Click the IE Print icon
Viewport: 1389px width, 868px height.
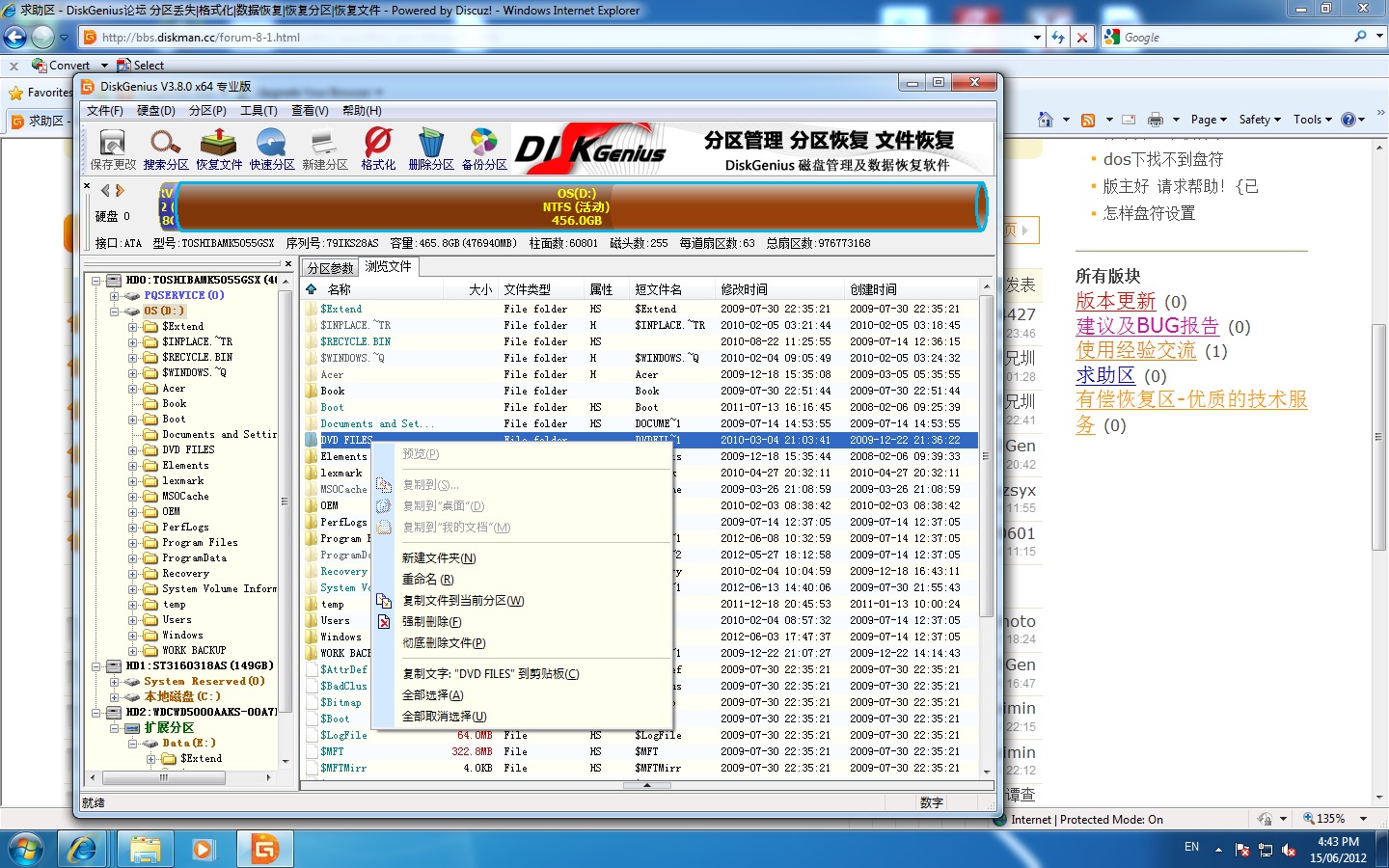[1156, 120]
